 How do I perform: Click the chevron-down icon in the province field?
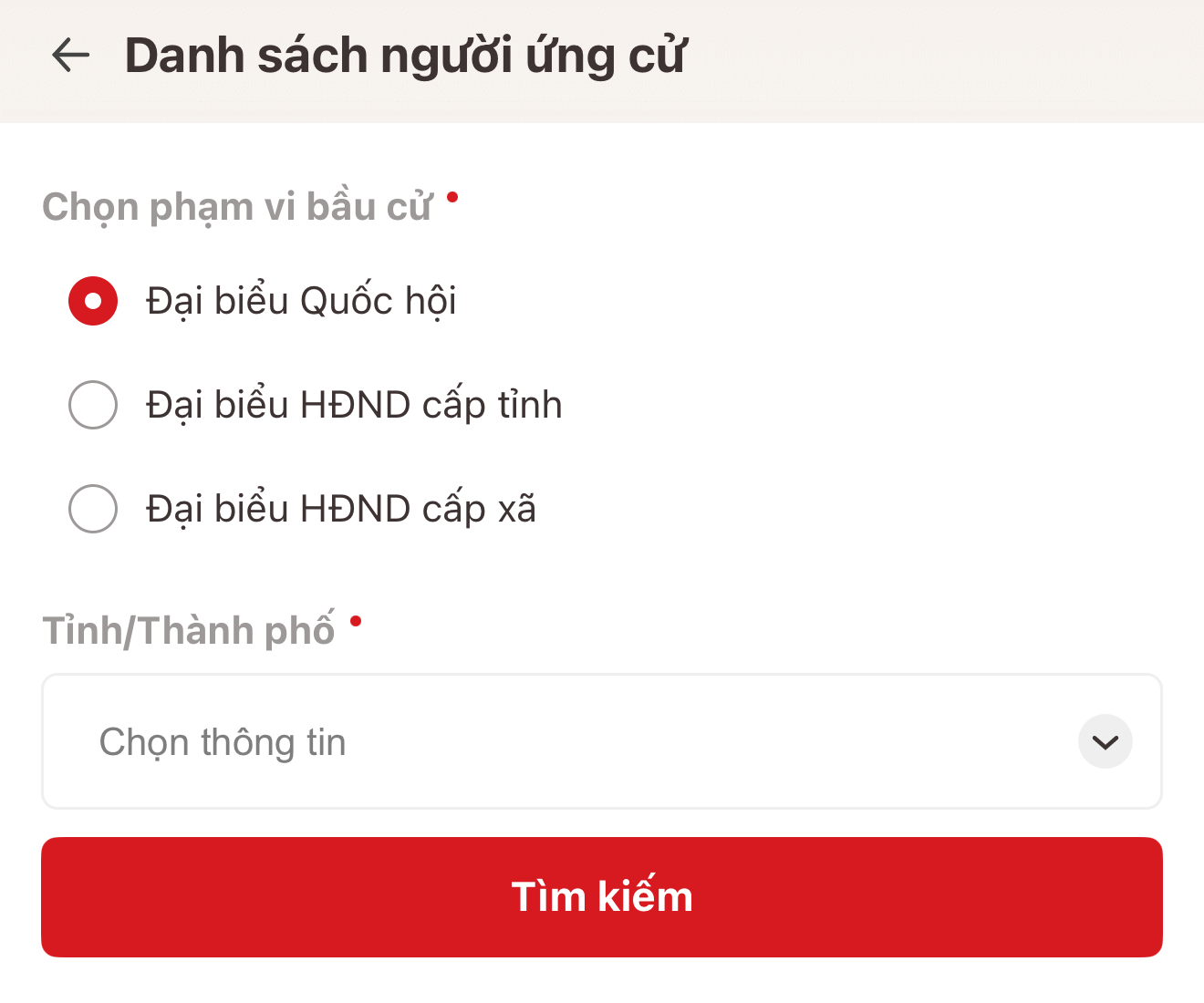coord(1105,741)
